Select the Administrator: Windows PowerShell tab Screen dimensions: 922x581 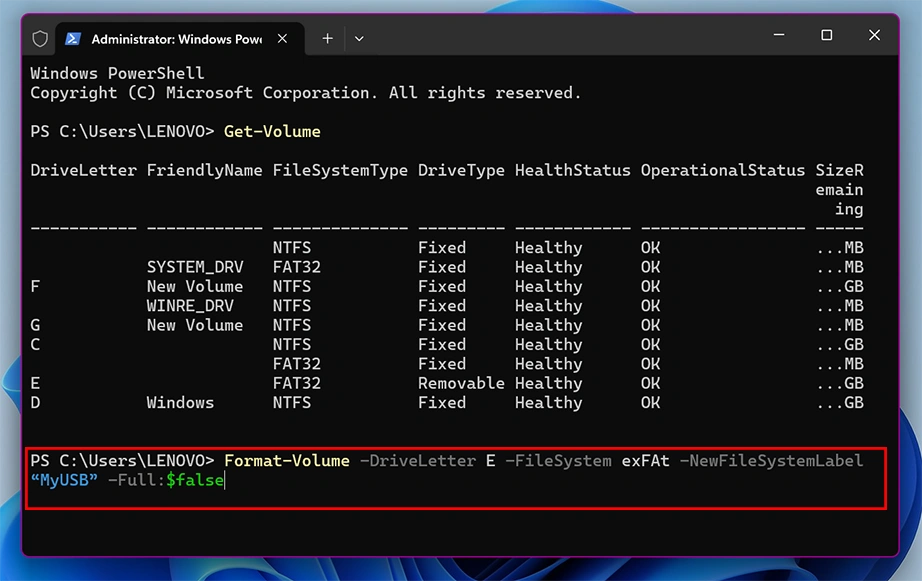coord(180,39)
